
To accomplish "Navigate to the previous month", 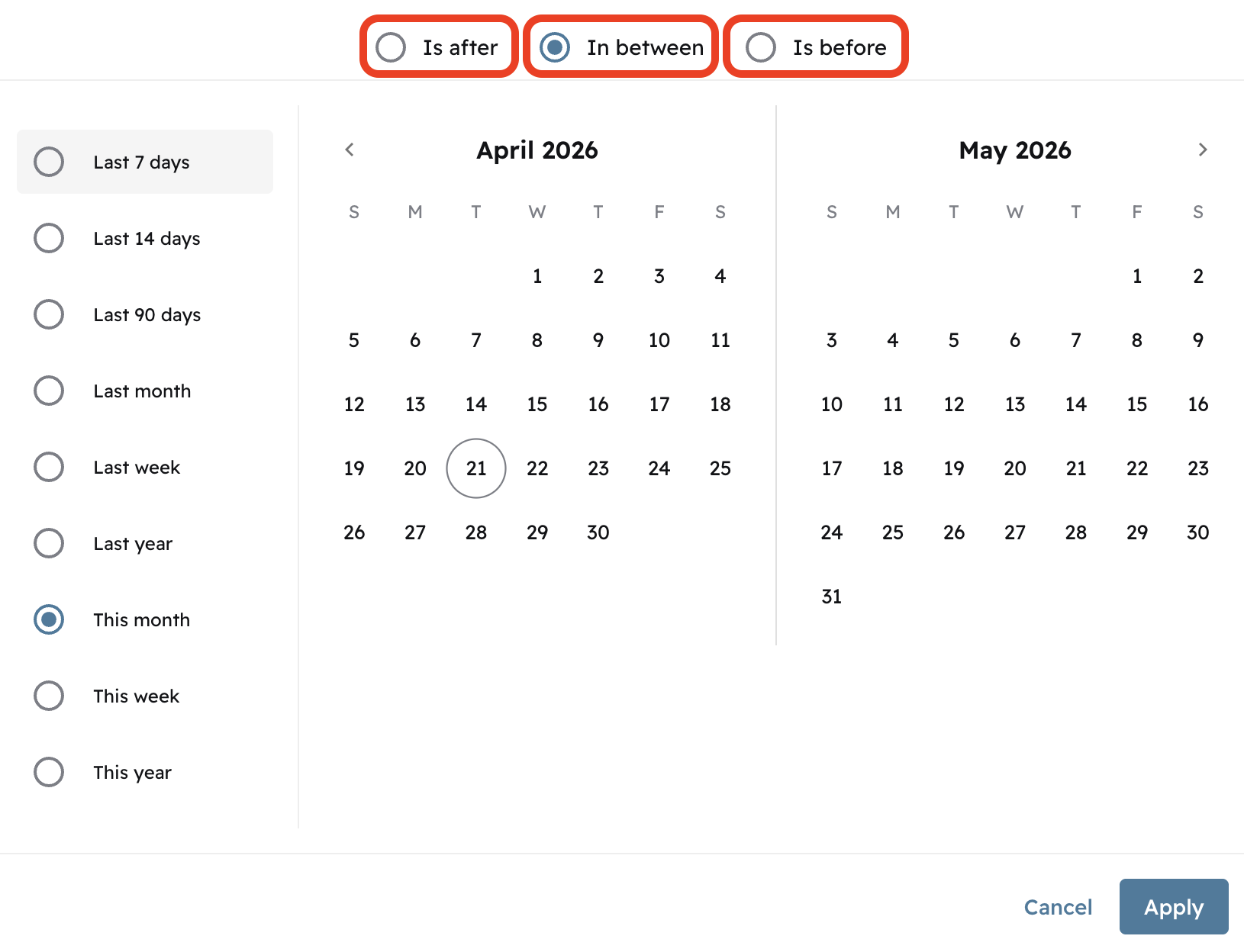I will pos(350,150).
